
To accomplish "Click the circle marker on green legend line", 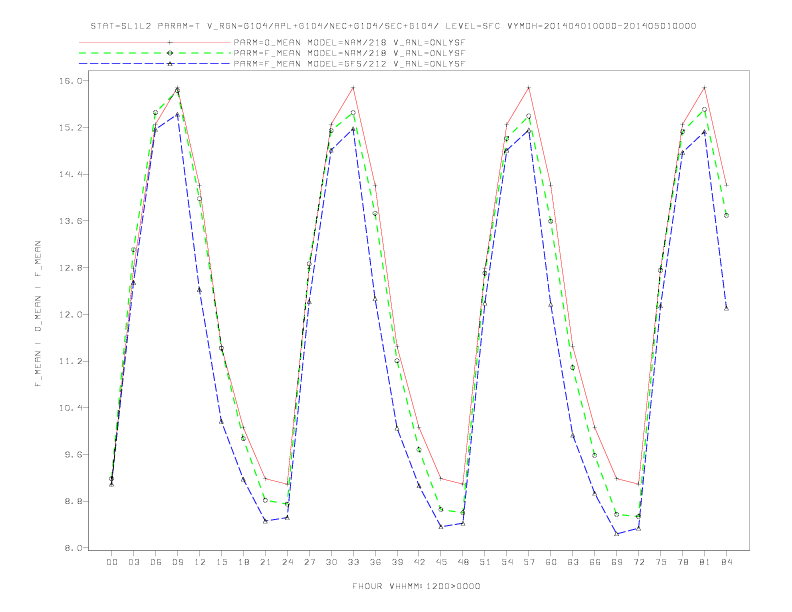I will point(170,53).
